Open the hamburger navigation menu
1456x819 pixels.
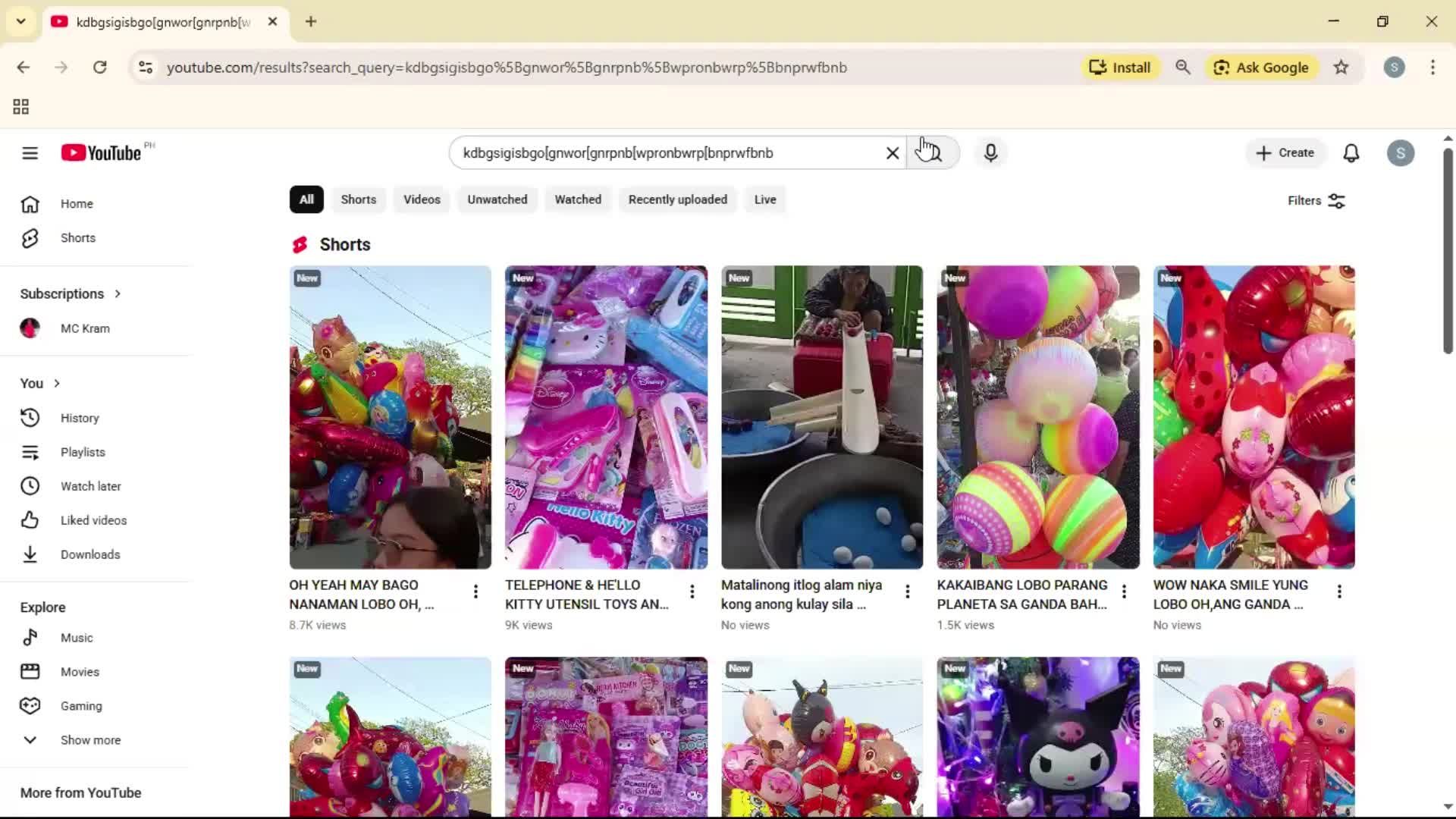(30, 152)
